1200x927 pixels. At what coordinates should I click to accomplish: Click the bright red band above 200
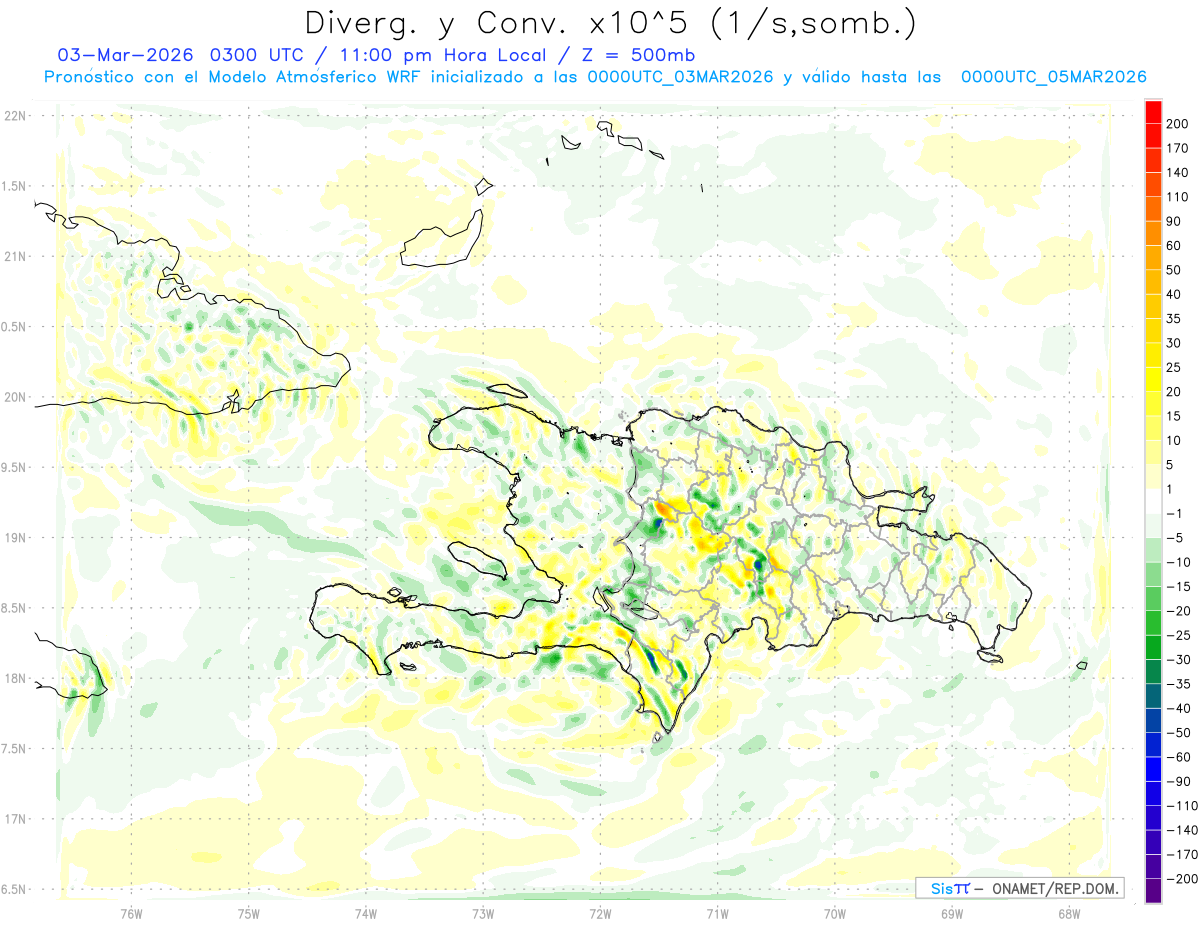(x=1153, y=111)
